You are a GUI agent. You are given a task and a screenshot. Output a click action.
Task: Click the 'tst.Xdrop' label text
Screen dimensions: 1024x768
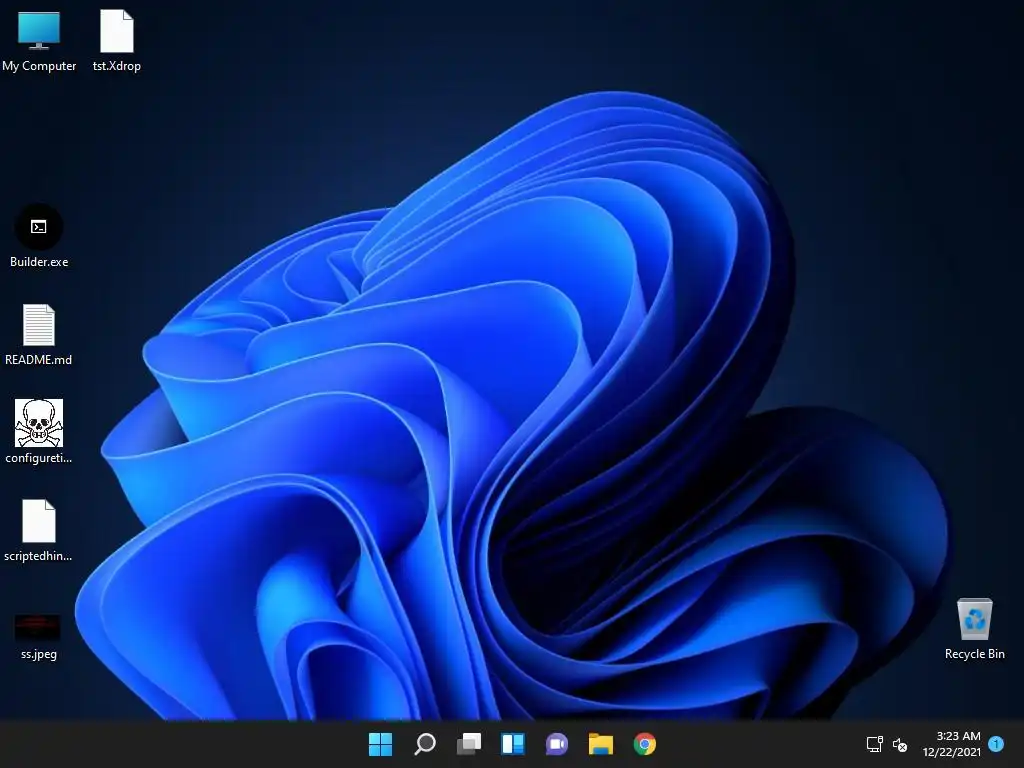coord(117,66)
